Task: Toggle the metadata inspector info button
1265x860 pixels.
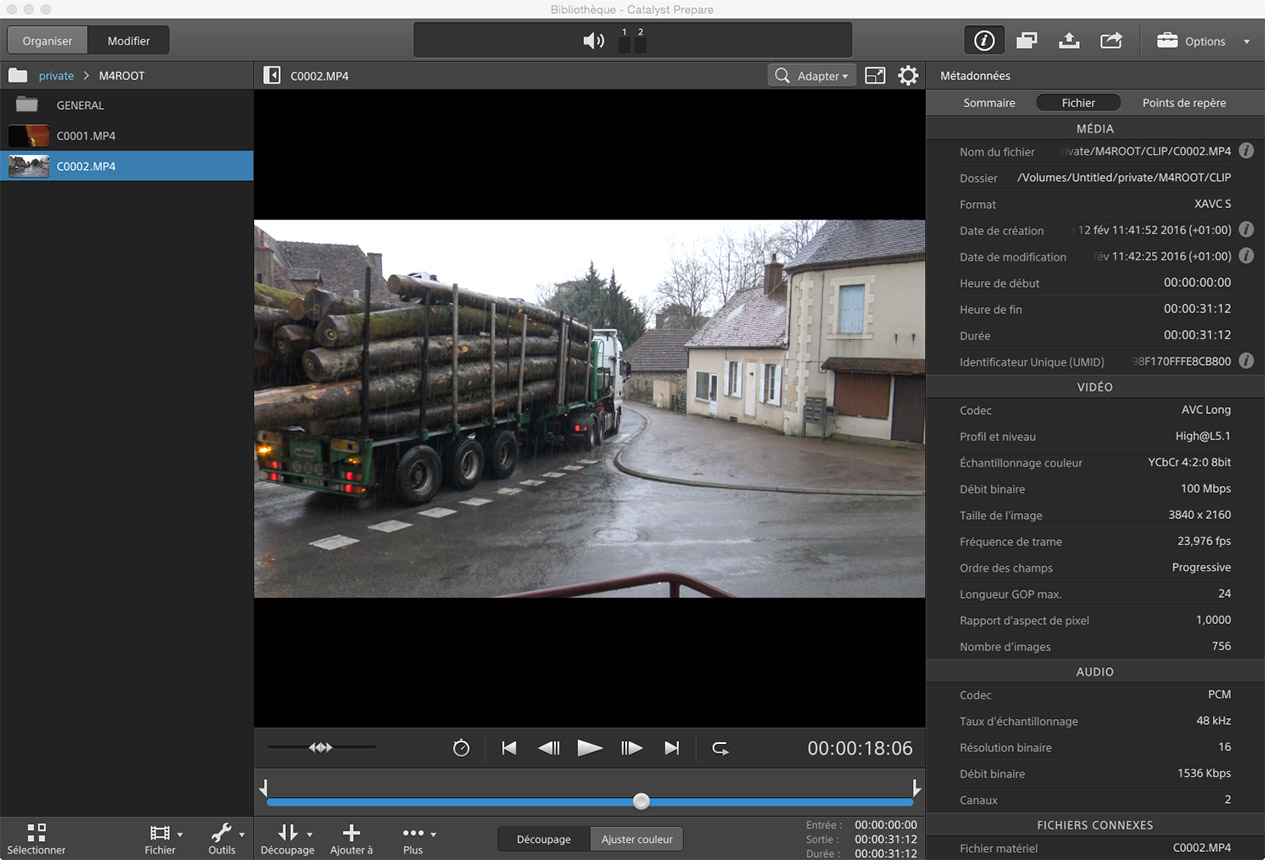Action: [984, 41]
